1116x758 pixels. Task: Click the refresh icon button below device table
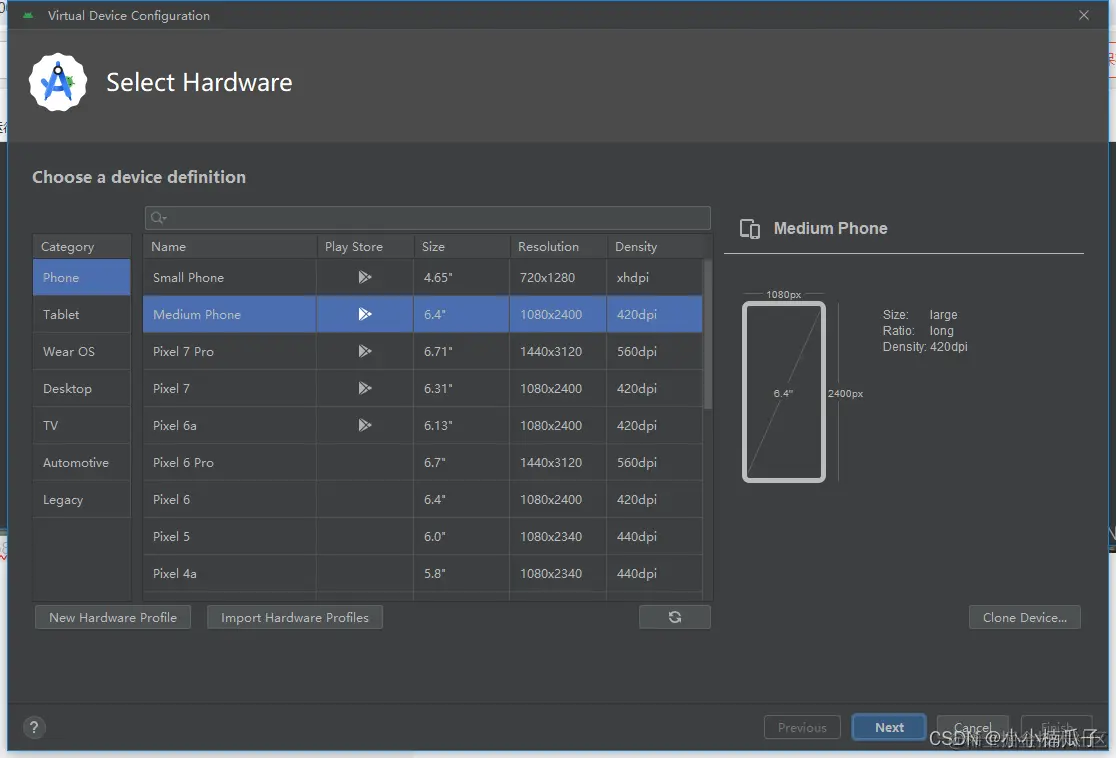pos(675,617)
